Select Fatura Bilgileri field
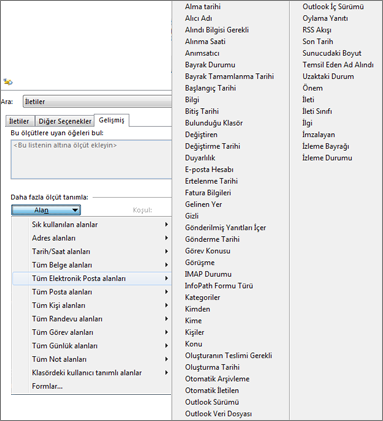Image resolution: width=383 pixels, height=421 pixels. click(208, 193)
